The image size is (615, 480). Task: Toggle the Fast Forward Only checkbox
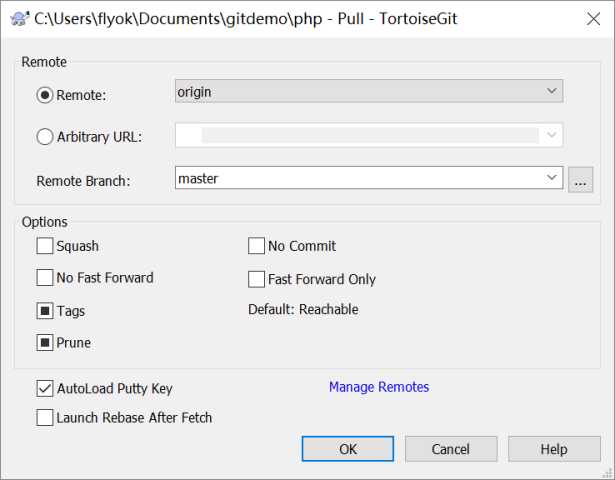point(256,279)
